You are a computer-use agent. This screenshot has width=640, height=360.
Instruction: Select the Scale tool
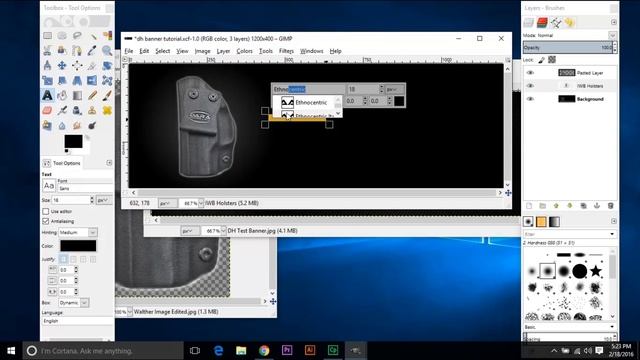(x=47, y=80)
